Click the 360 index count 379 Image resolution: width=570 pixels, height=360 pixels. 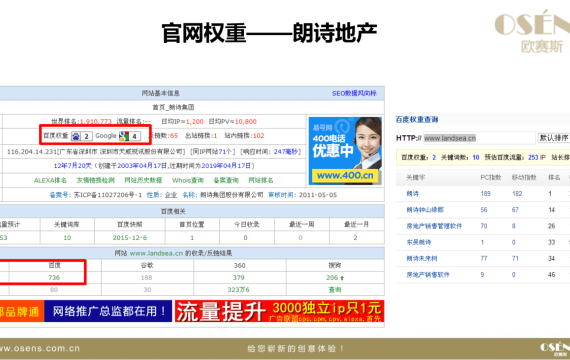tap(238, 278)
